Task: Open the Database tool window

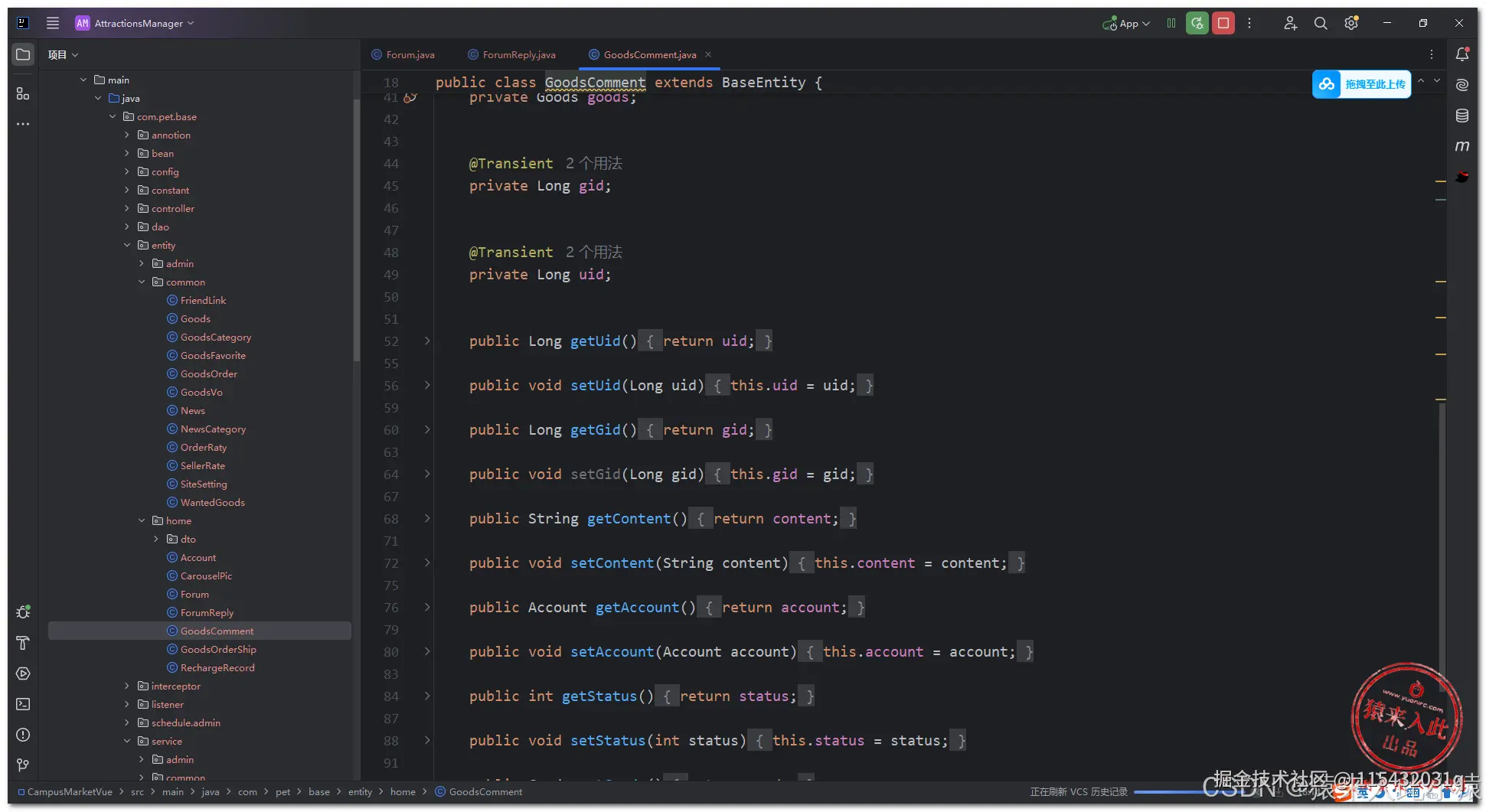Action: pyautogui.click(x=1462, y=116)
